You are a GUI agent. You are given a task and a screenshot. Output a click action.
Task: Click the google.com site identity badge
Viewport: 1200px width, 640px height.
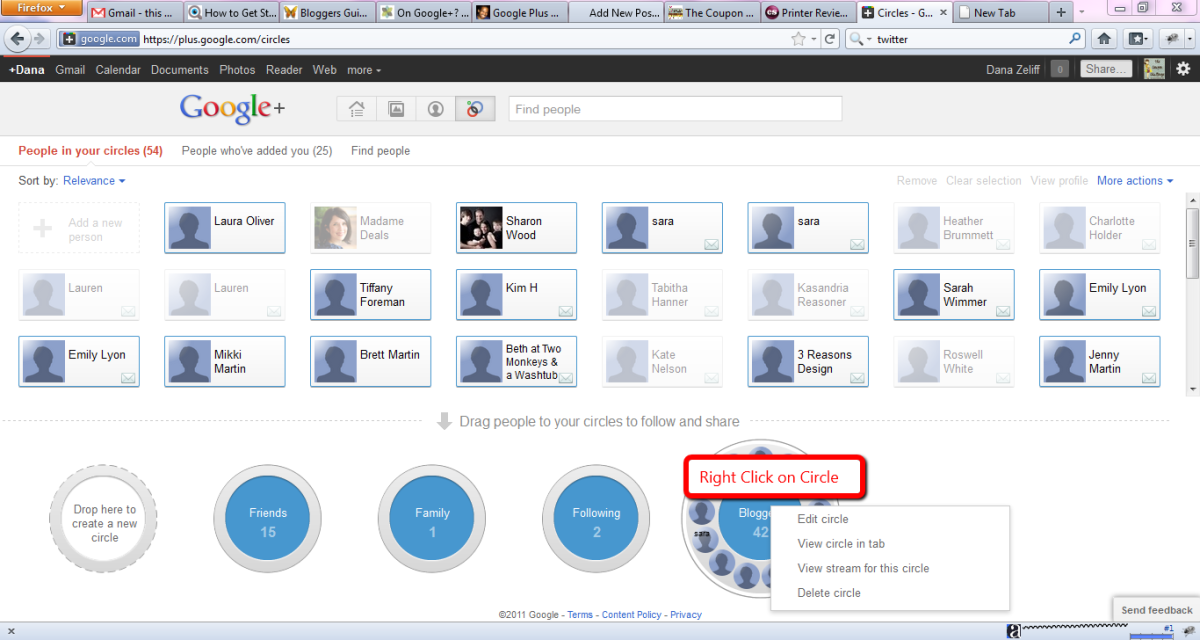click(97, 39)
